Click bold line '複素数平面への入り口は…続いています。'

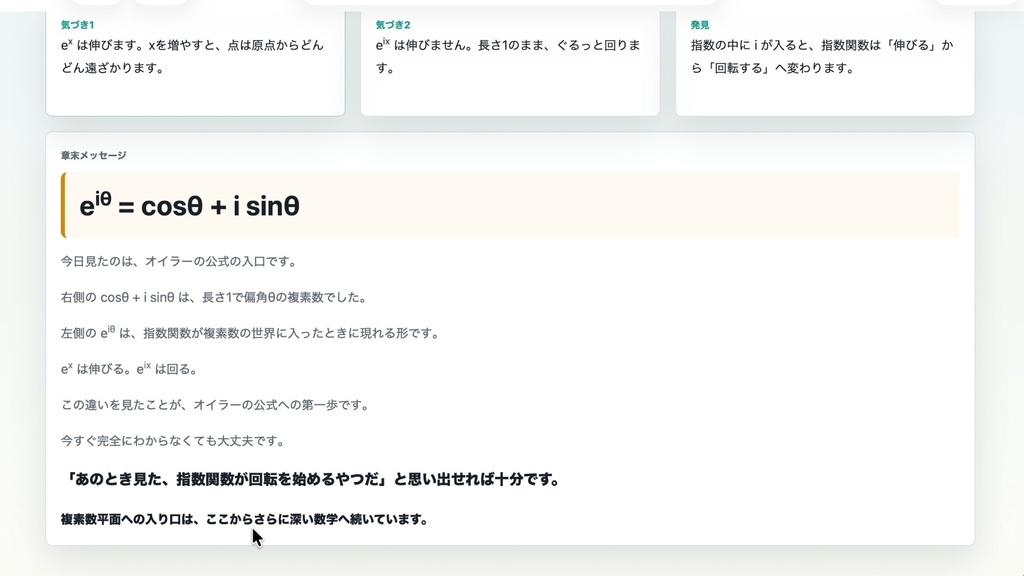point(245,519)
